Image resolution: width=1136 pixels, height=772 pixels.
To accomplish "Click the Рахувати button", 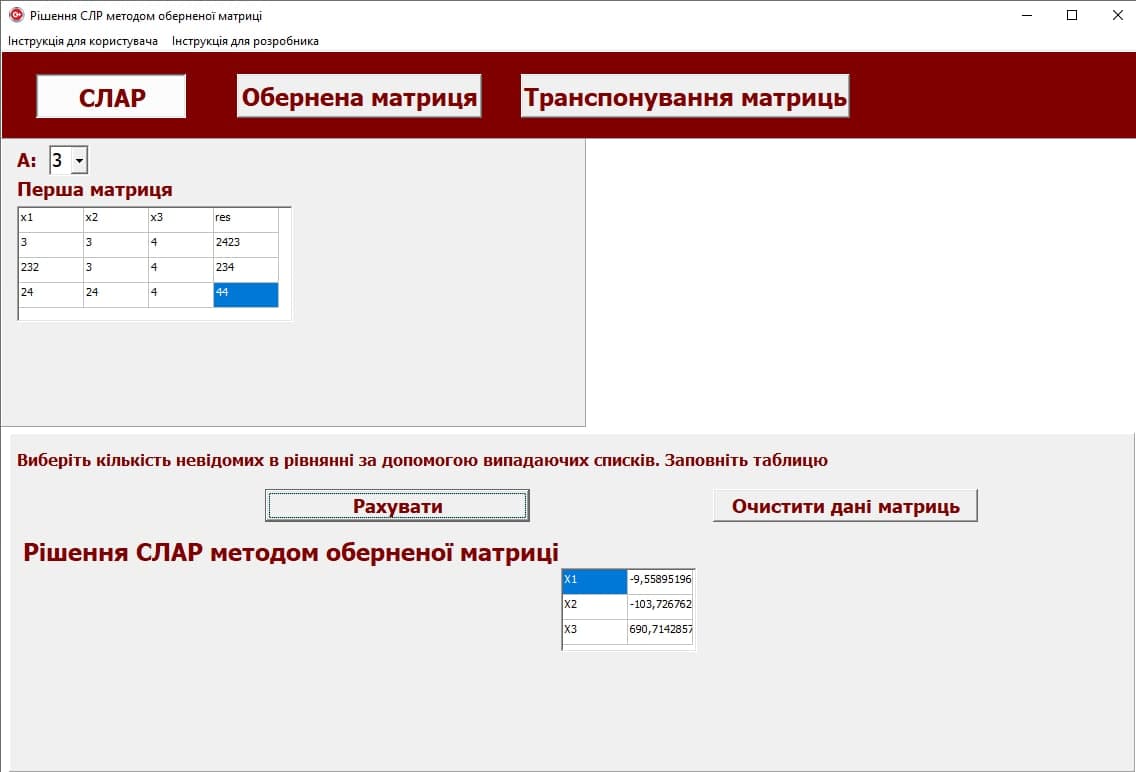I will tap(397, 505).
